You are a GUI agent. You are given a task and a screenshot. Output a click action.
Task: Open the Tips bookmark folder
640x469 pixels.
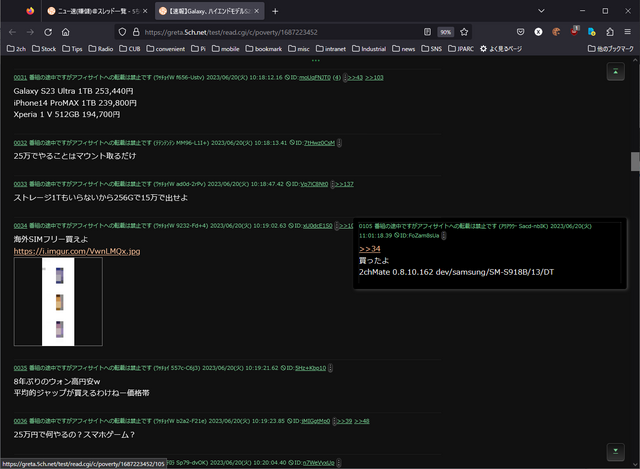72,49
